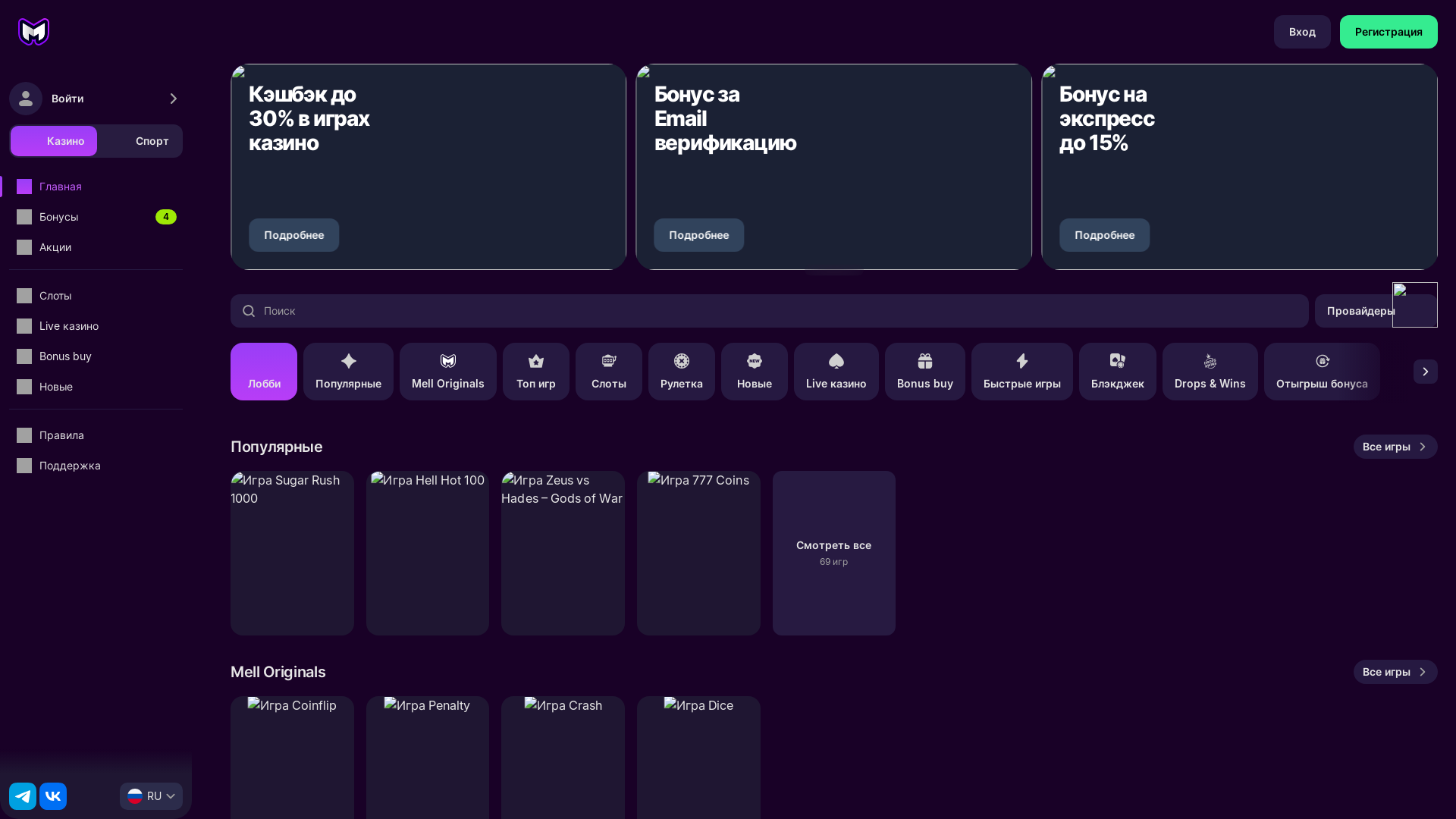Click Подробнее on cashback banner
1456x819 pixels.
click(x=293, y=235)
